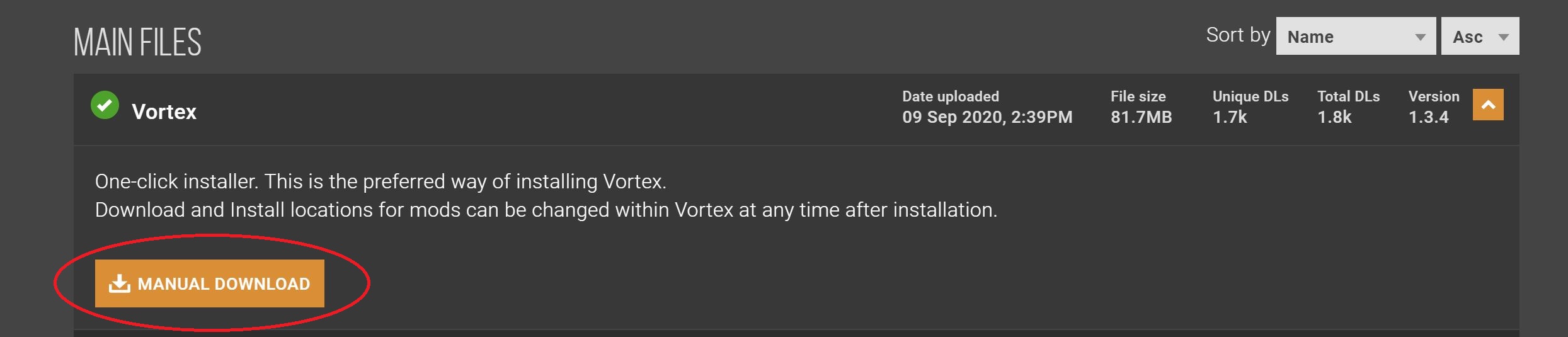Click the download tray icon on the orange button
The width and height of the screenshot is (1568, 337).
[x=119, y=283]
